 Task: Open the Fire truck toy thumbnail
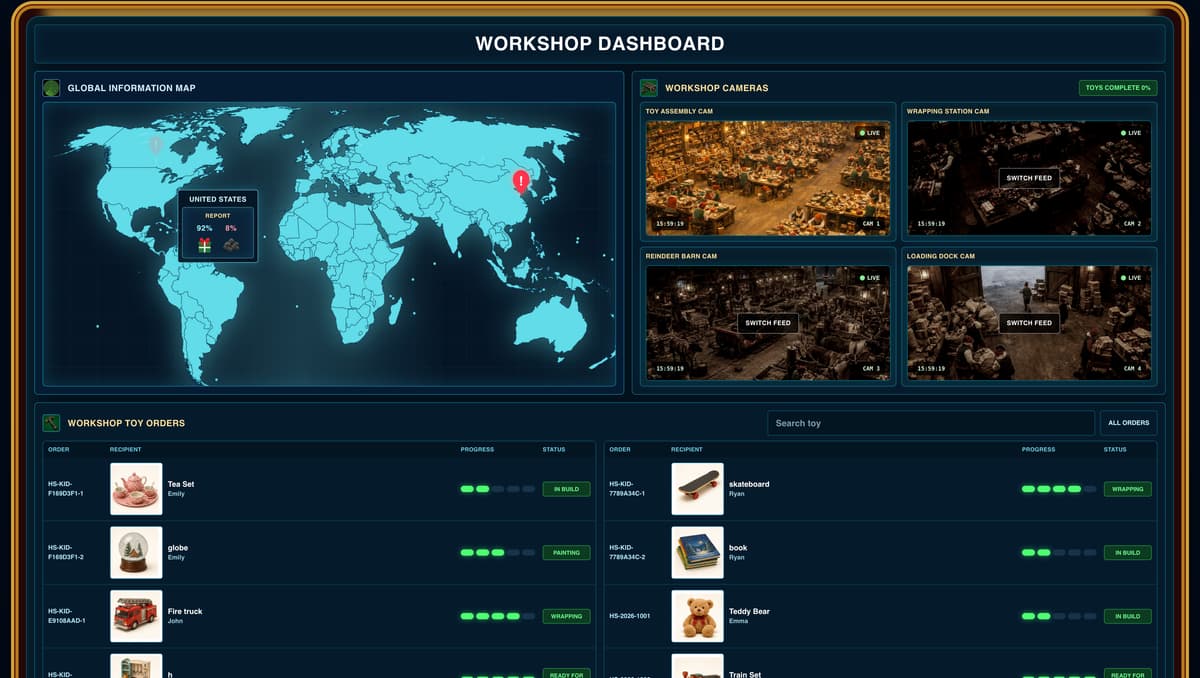[136, 616]
